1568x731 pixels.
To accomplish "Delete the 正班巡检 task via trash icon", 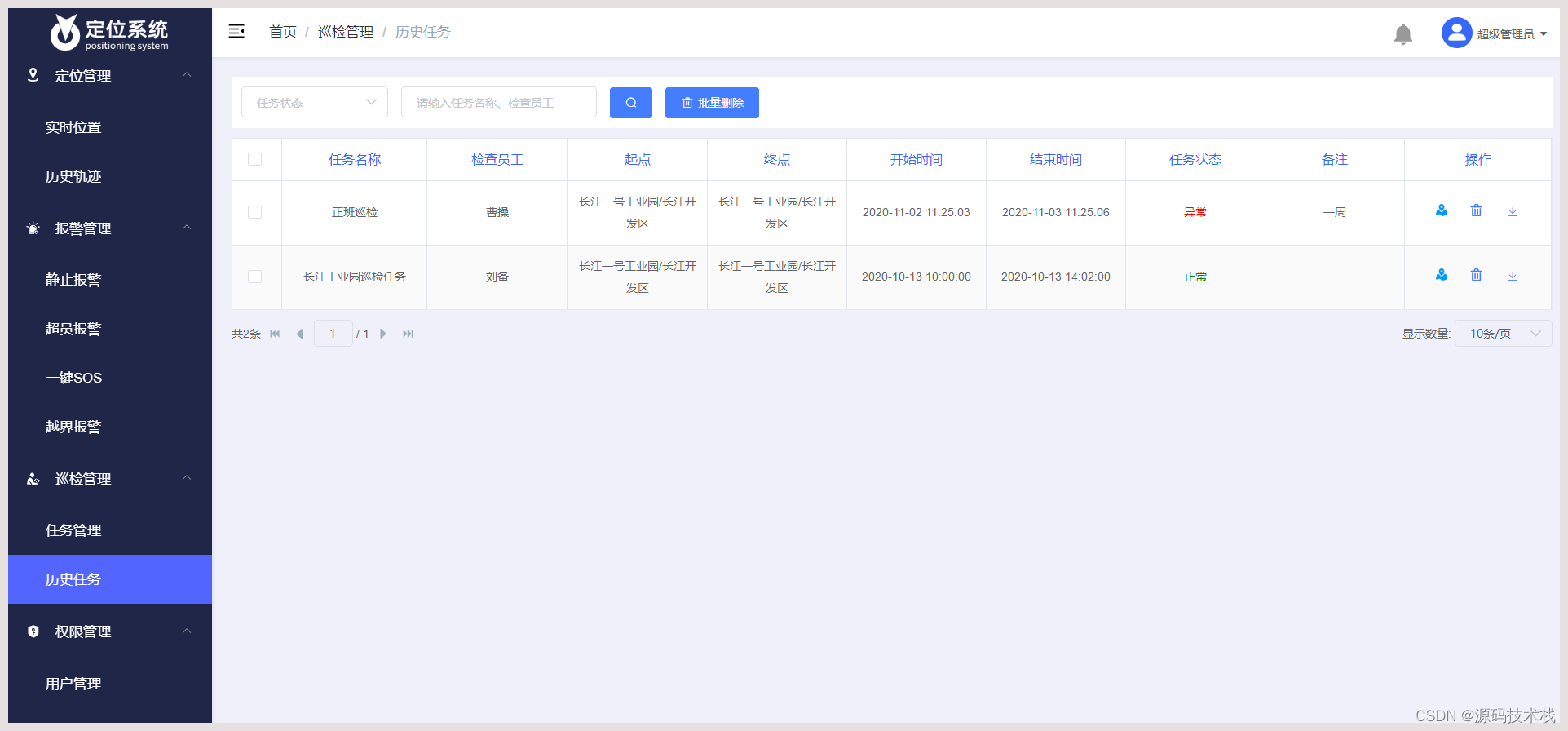I will [x=1476, y=210].
